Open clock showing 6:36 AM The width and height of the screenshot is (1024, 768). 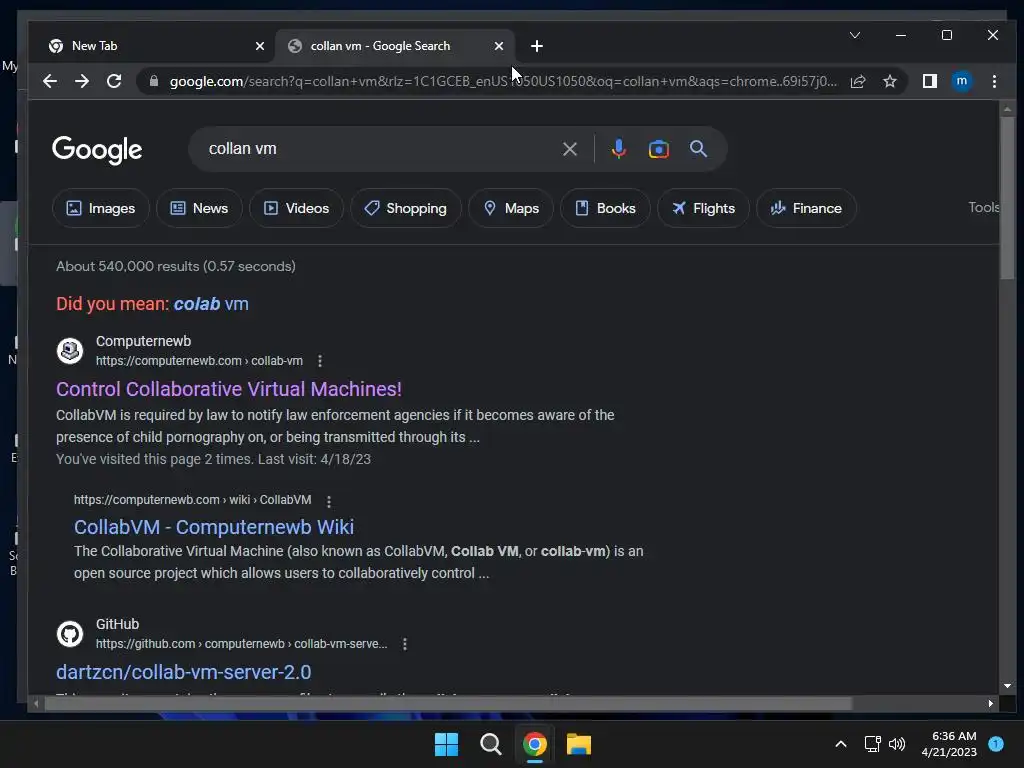[x=949, y=744]
